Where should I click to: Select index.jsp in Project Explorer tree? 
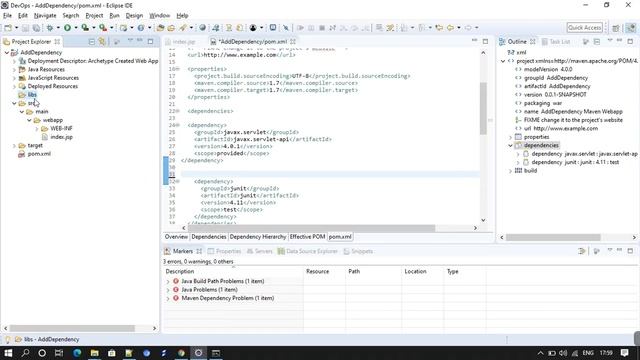click(62, 137)
